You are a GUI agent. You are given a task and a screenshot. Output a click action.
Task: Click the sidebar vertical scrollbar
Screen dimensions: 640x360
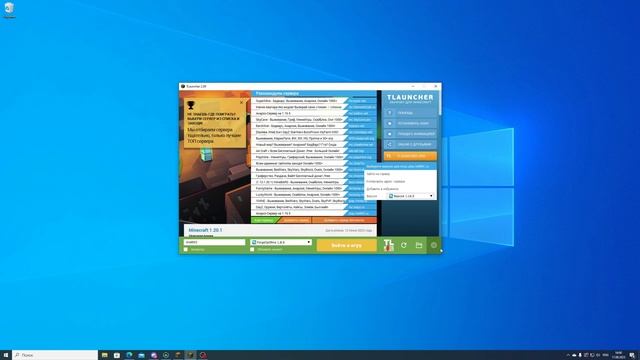coord(440,103)
